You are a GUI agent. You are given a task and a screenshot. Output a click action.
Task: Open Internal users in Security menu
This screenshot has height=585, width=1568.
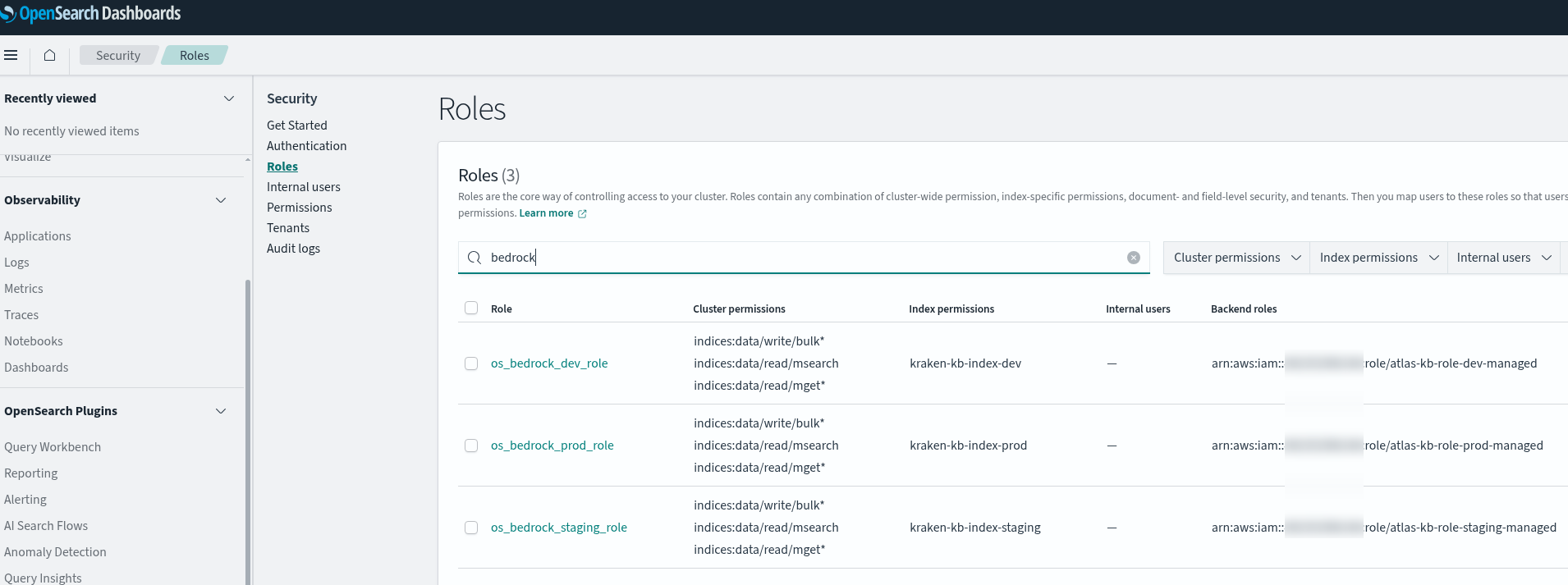304,187
